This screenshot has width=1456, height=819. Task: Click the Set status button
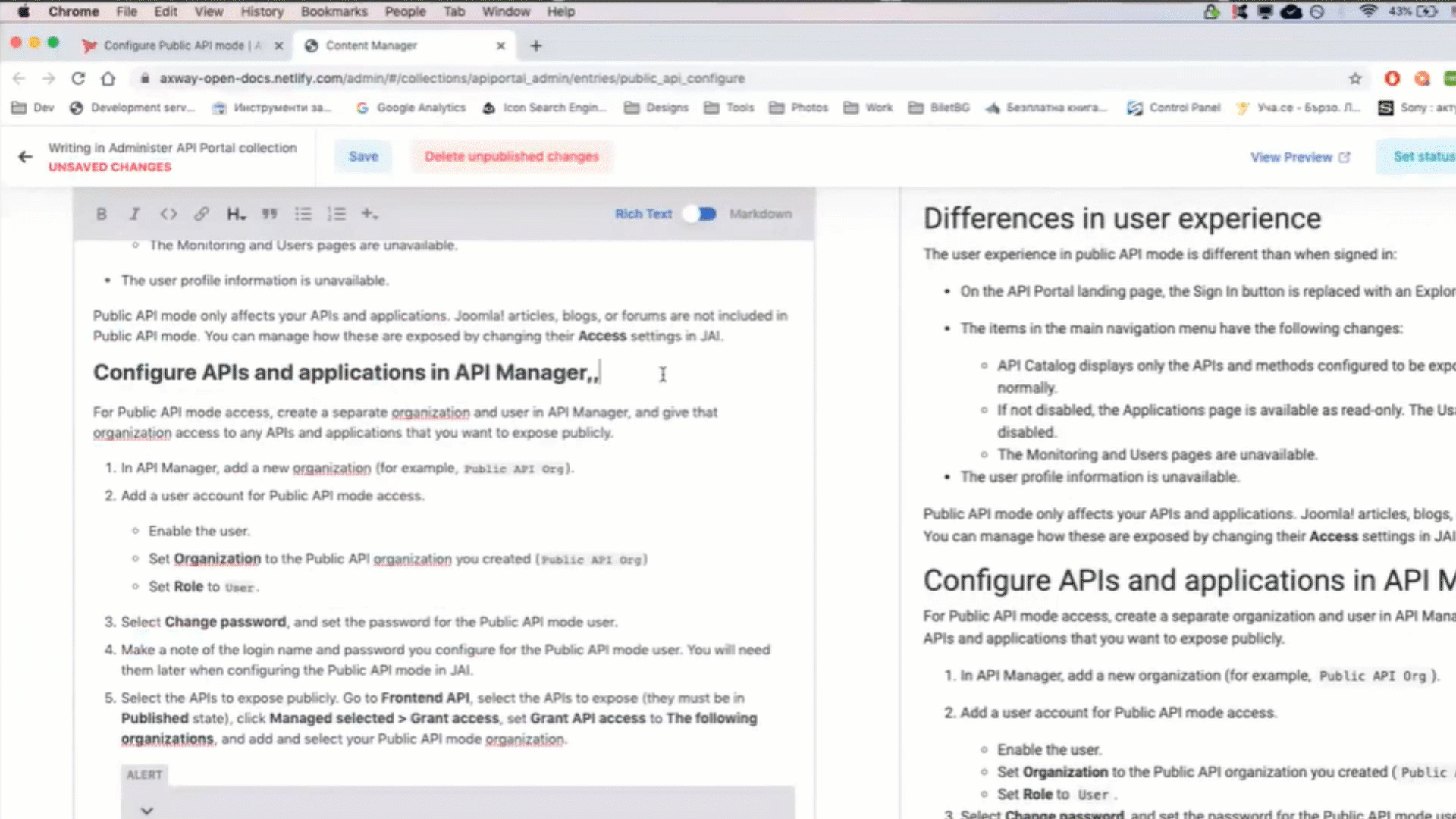click(1423, 156)
